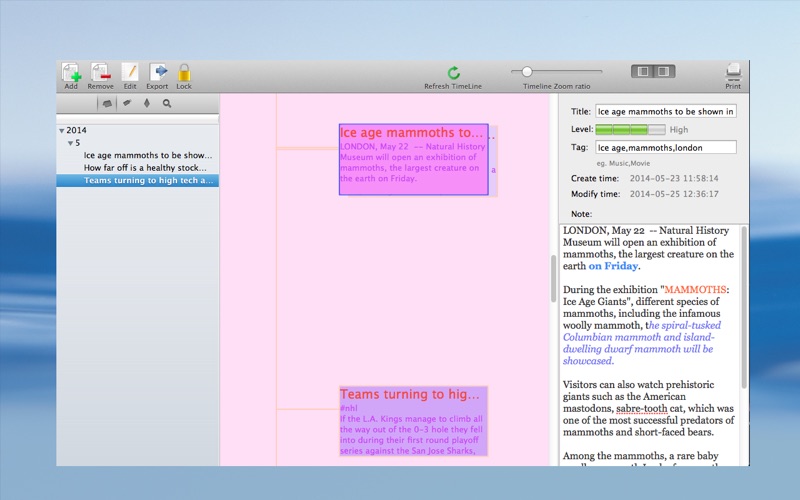
Task: Export notes with the Export arrow icon
Action: click(x=158, y=73)
